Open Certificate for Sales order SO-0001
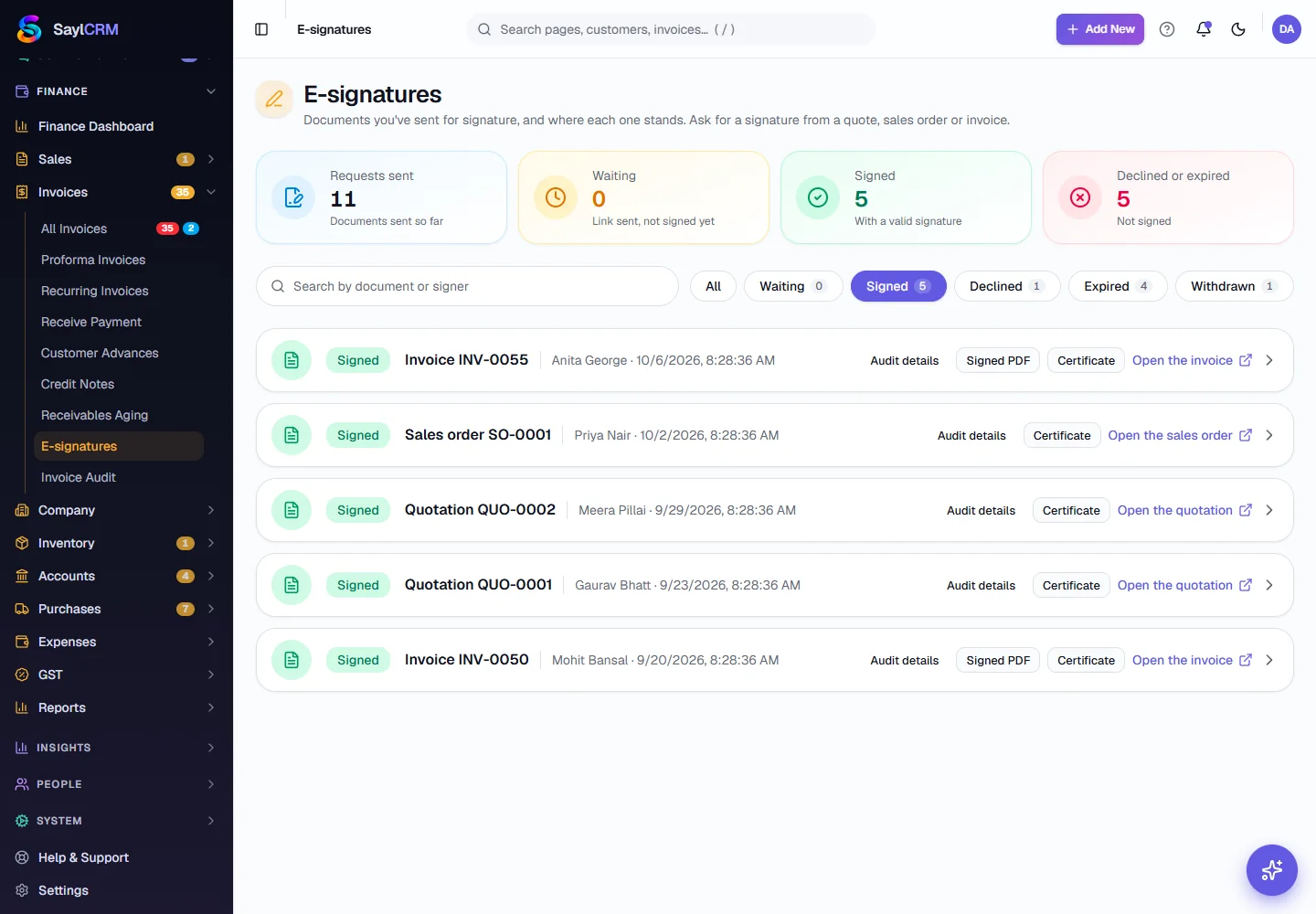This screenshot has height=914, width=1316. (x=1062, y=435)
